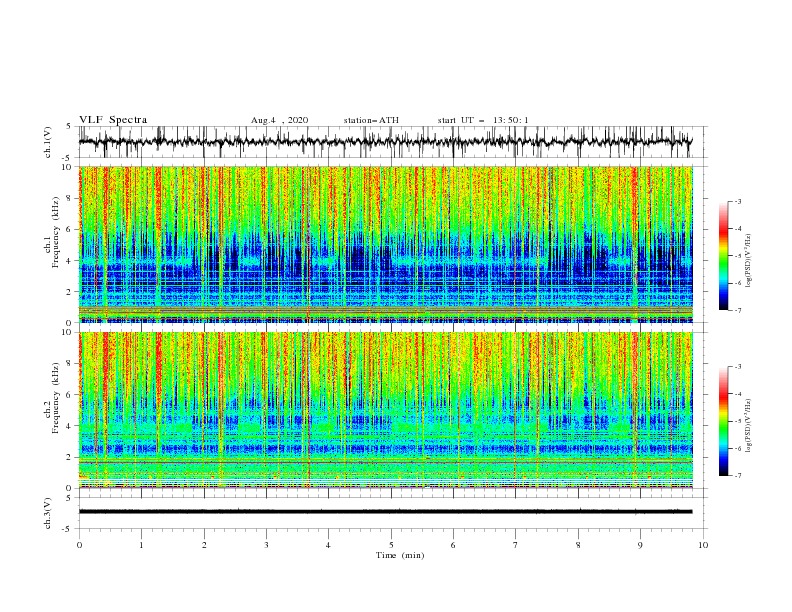The image size is (792, 612).
Task: Select lower colorbar "log(PSD)(V²/Hz)" label
Action: (x=749, y=425)
